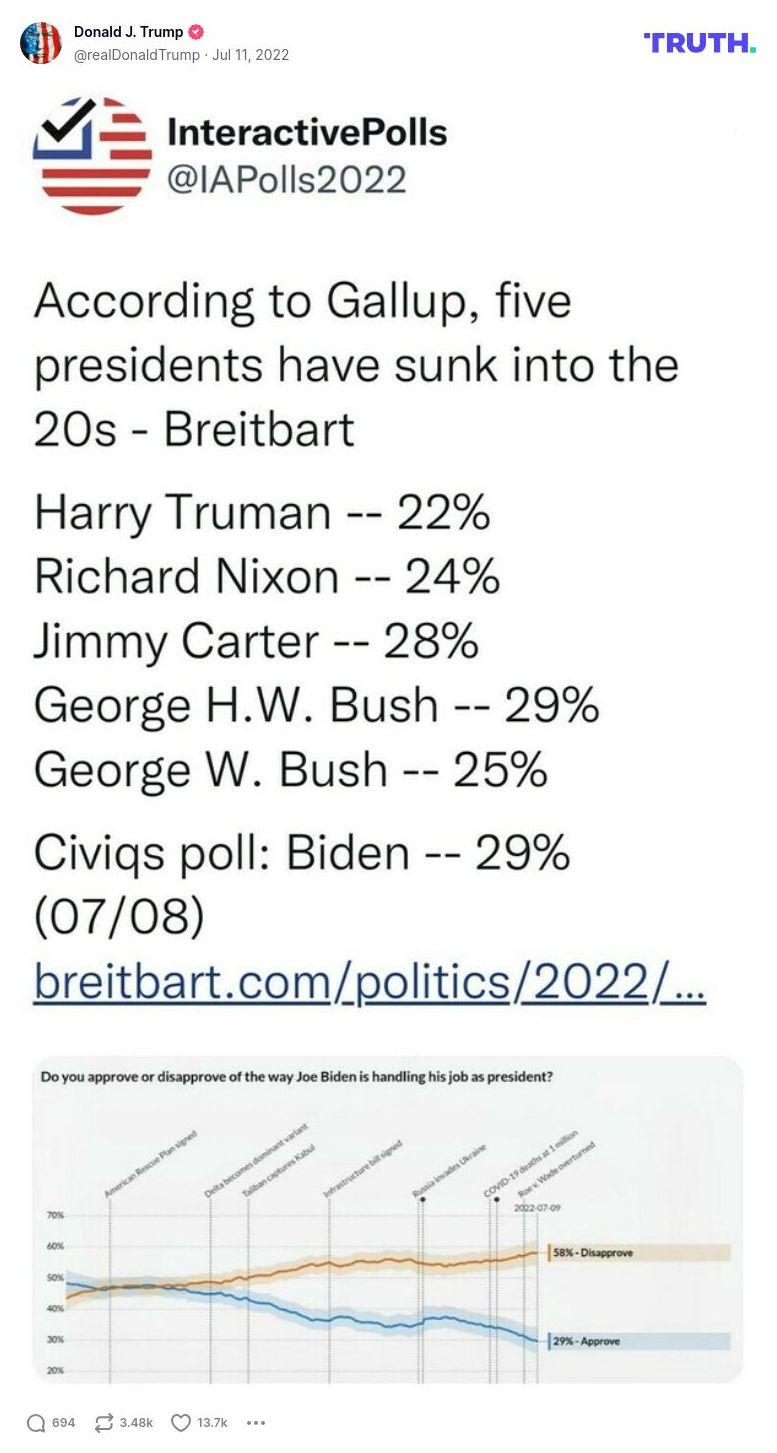
Task: Open Donald J. Trump's profile avatar
Action: coord(41,43)
